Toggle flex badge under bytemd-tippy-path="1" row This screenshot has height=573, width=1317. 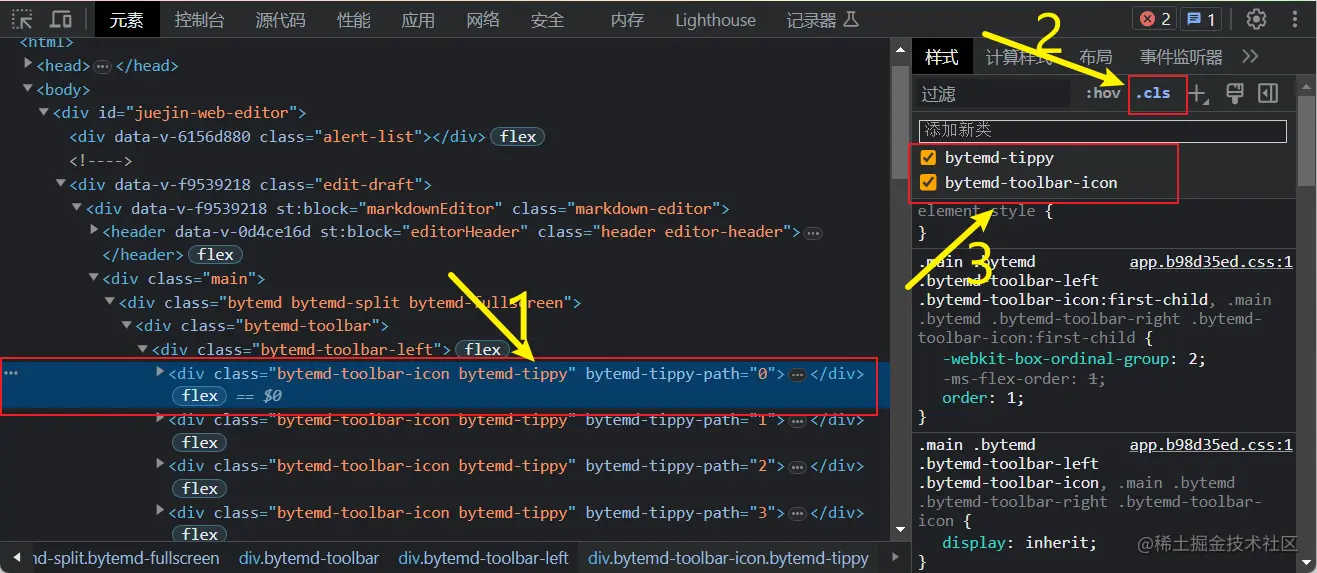(200, 443)
